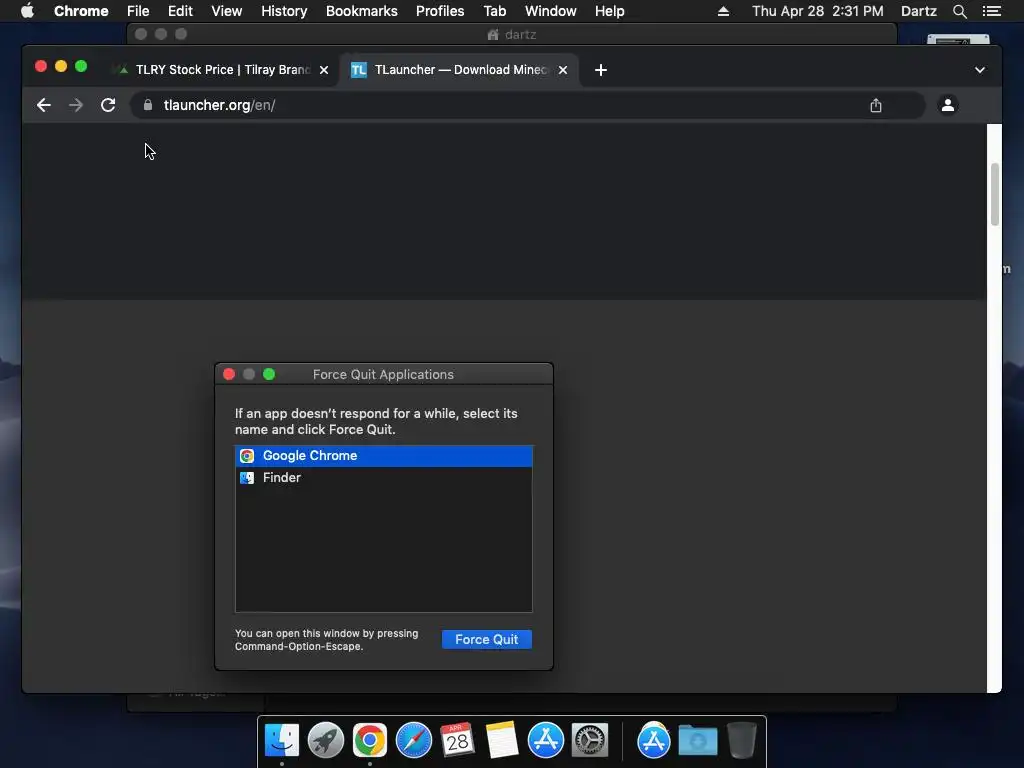
Task: Click the Chrome page vertical scrollbar thumb
Action: 995,194
